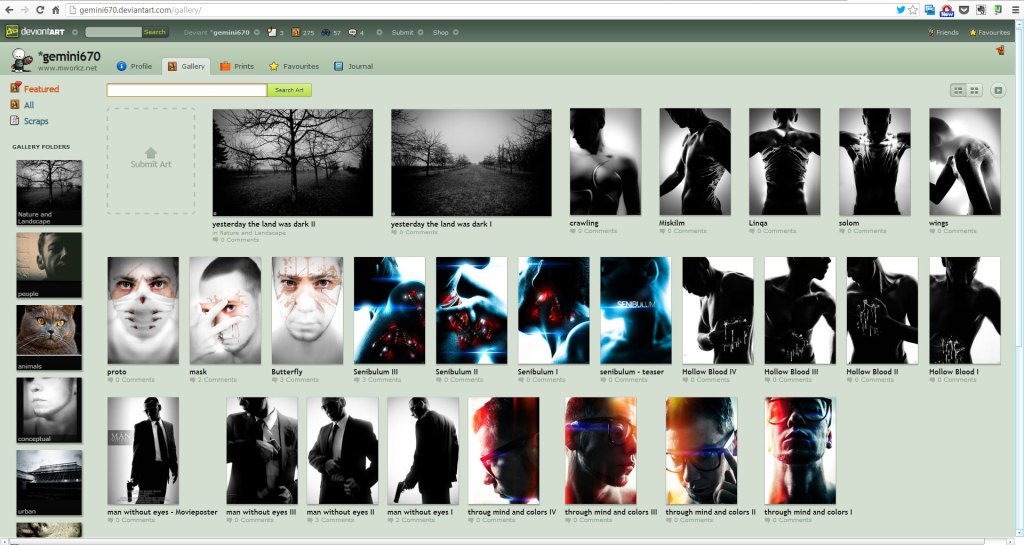Click the deviantART logo
This screenshot has width=1024, height=545.
(x=39, y=32)
